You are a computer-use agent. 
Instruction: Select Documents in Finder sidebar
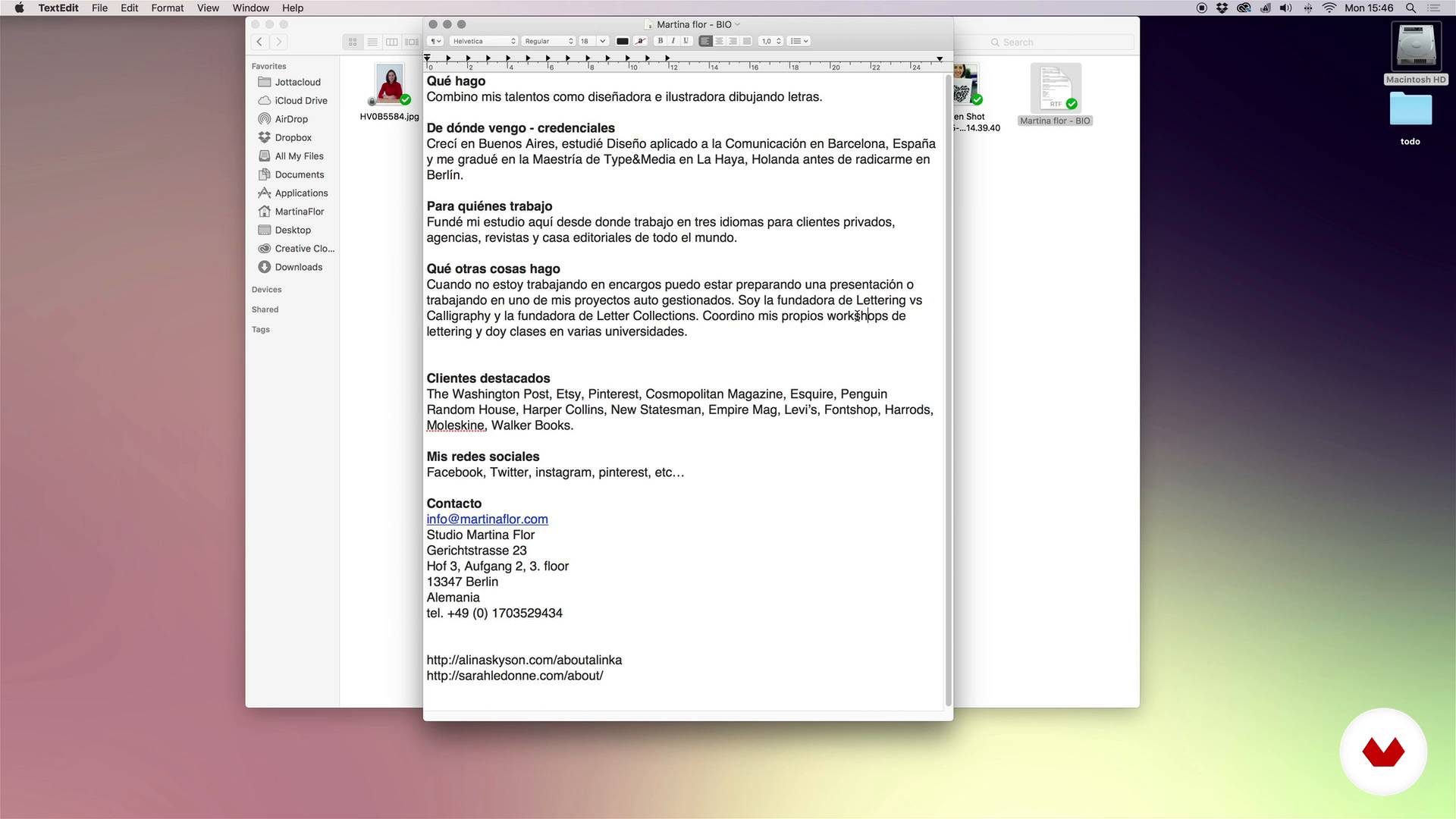292,175
